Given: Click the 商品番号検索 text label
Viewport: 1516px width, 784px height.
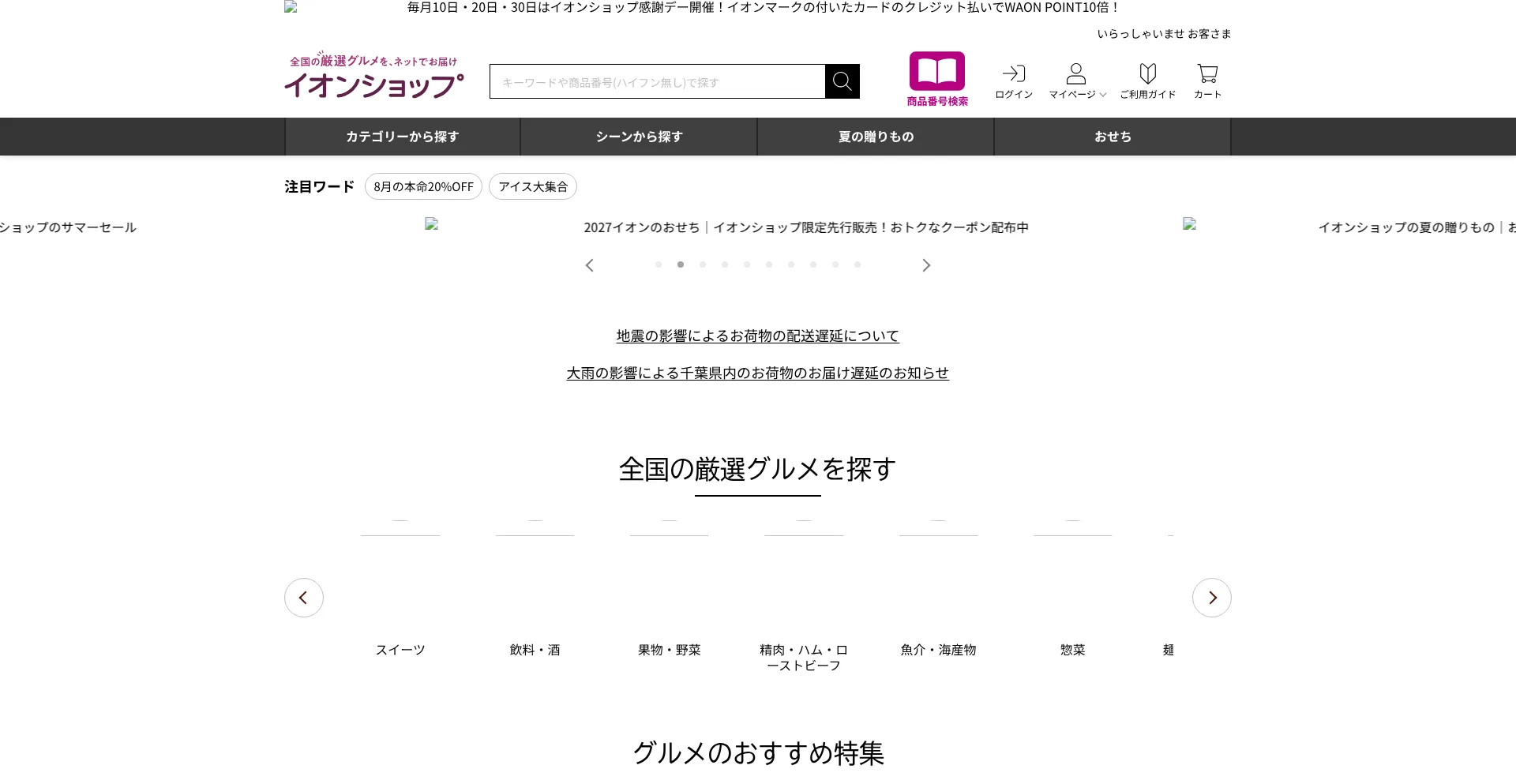Looking at the screenshot, I should 937,101.
